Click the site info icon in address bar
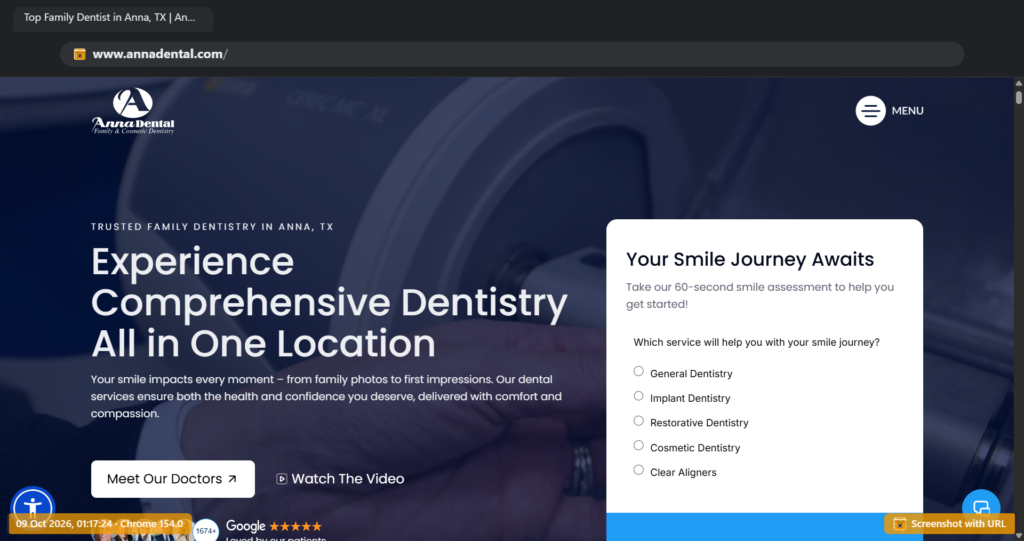The width and height of the screenshot is (1024, 541). [80, 54]
